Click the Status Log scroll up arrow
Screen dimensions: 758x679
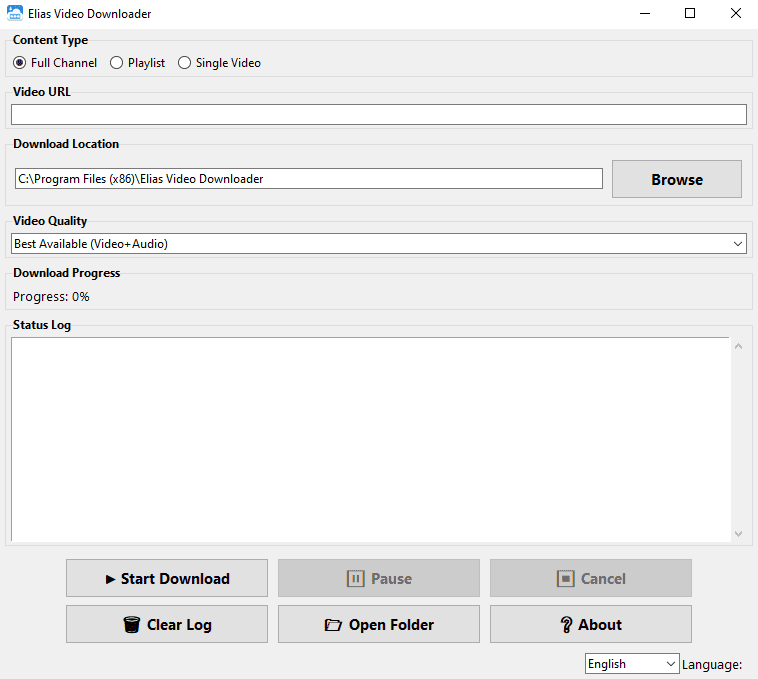coord(738,346)
